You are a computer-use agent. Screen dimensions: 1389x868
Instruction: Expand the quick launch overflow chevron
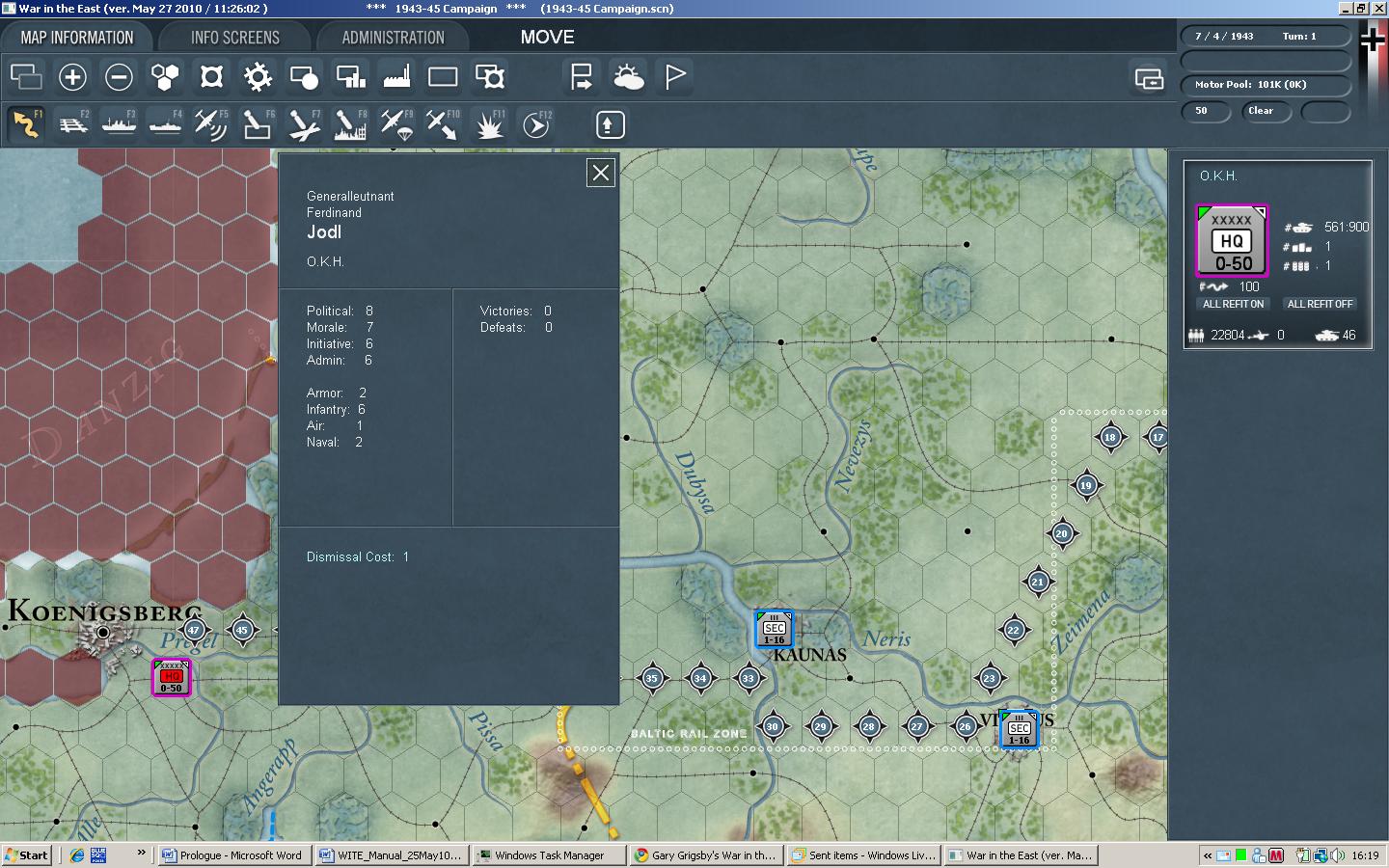(x=141, y=853)
